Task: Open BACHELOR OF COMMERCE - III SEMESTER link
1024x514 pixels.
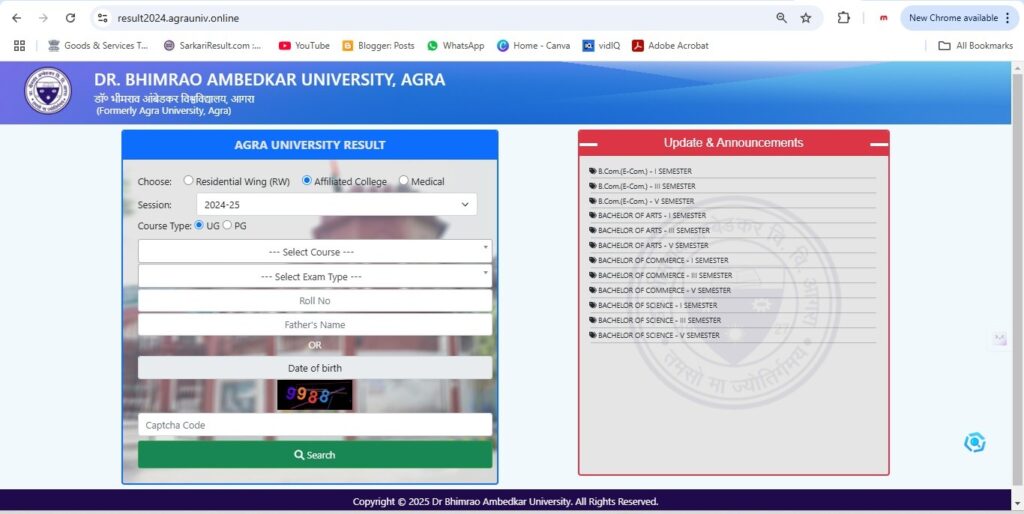Action: [665, 276]
